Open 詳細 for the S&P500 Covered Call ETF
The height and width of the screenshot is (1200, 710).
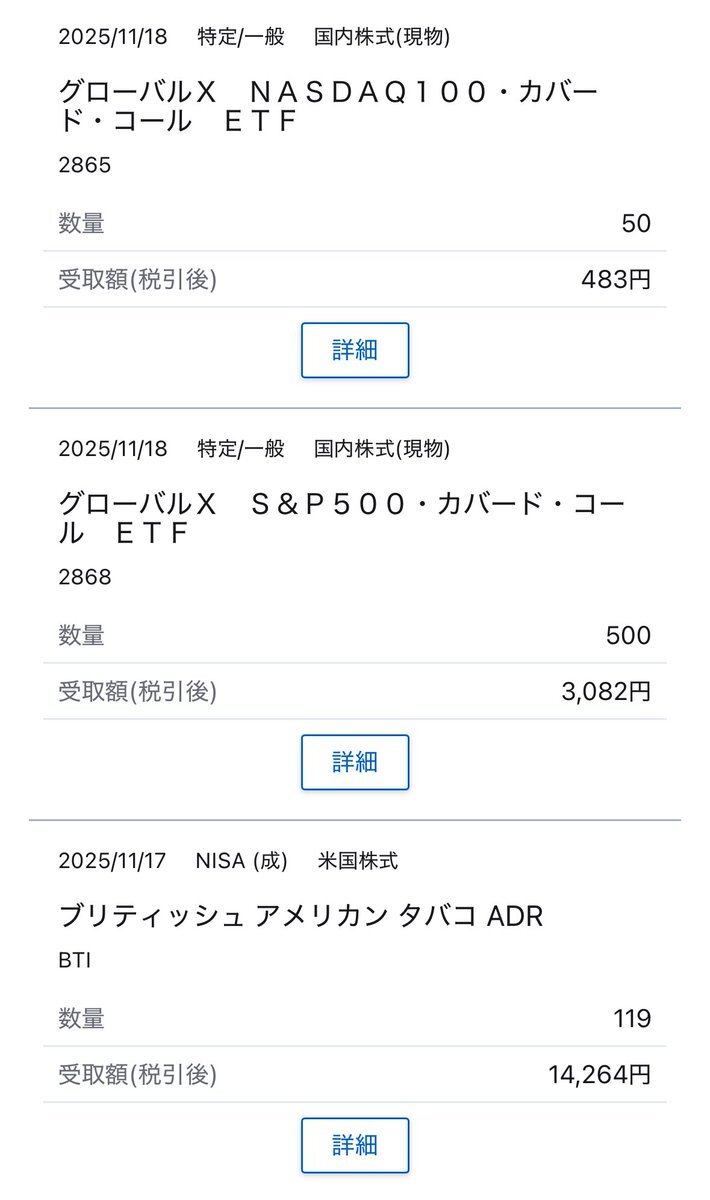(x=355, y=762)
